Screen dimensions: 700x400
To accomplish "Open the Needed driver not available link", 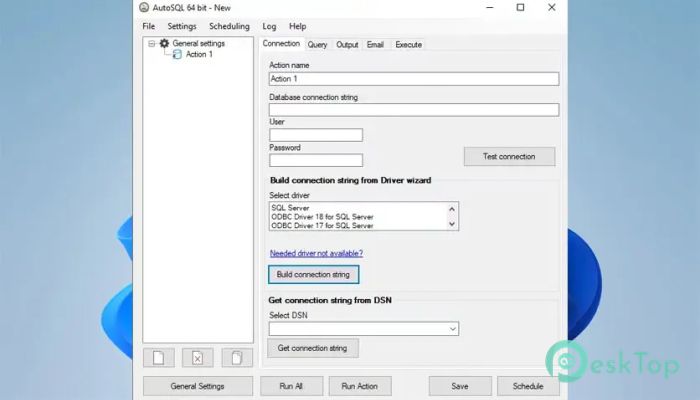I will tap(316, 254).
